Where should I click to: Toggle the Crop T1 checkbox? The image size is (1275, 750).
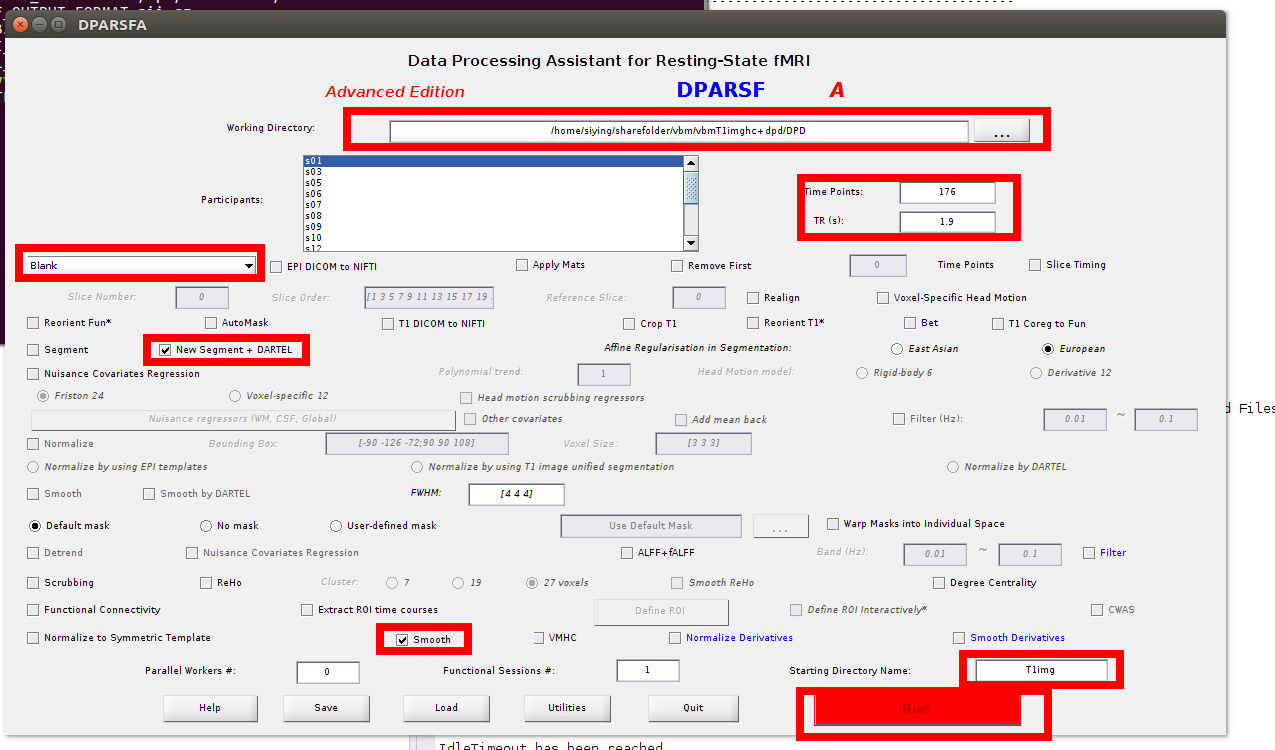tap(629, 324)
